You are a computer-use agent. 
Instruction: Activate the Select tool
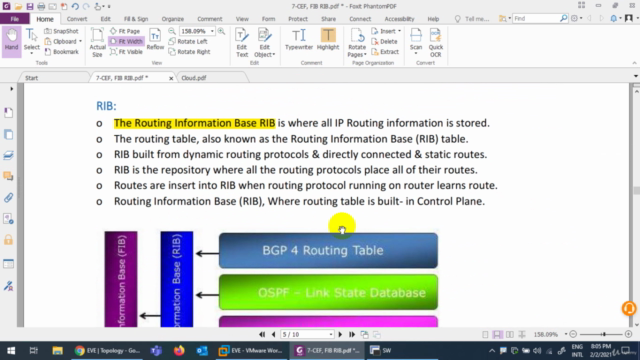click(x=31, y=41)
